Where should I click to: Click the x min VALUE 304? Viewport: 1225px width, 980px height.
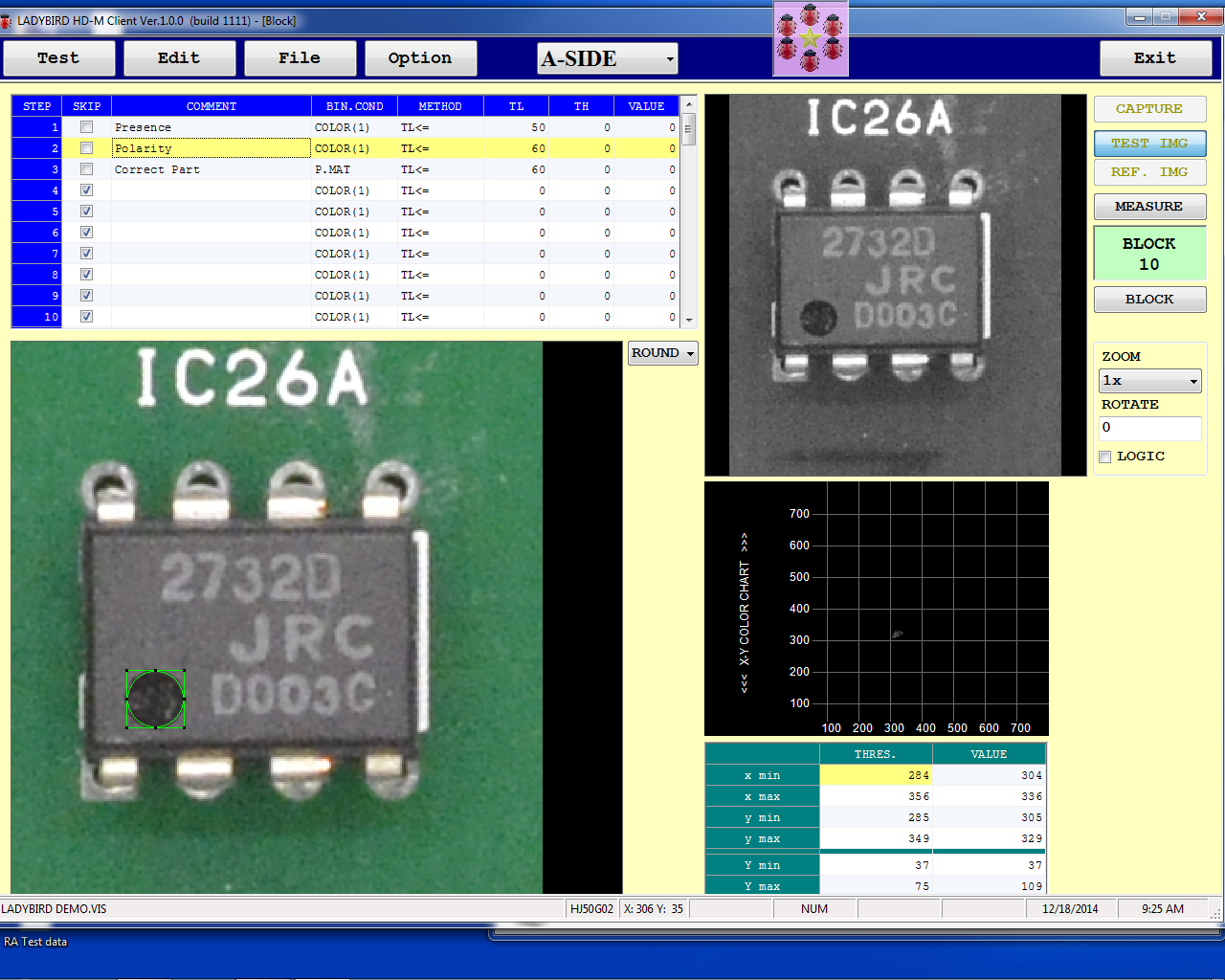[x=989, y=775]
